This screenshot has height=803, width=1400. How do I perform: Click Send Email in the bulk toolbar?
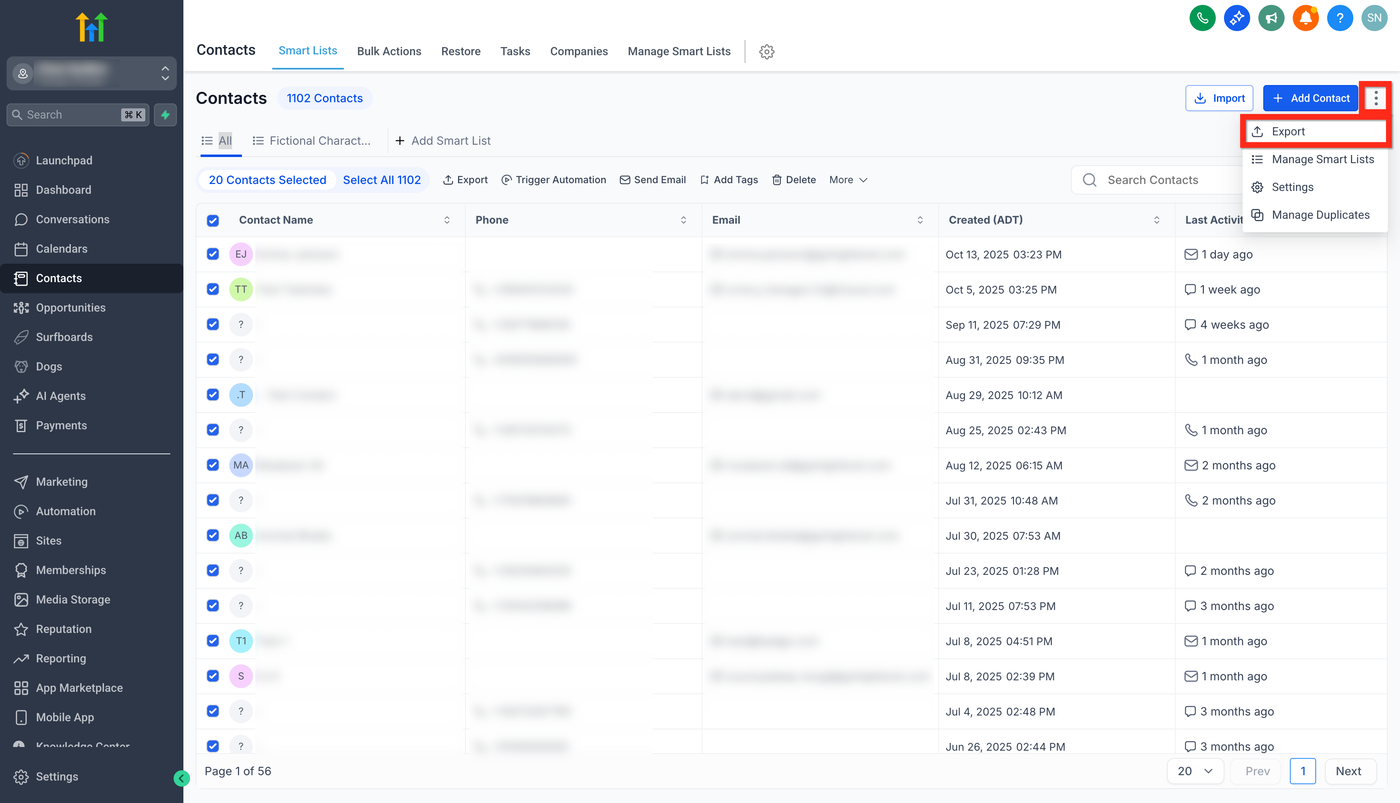click(x=653, y=180)
